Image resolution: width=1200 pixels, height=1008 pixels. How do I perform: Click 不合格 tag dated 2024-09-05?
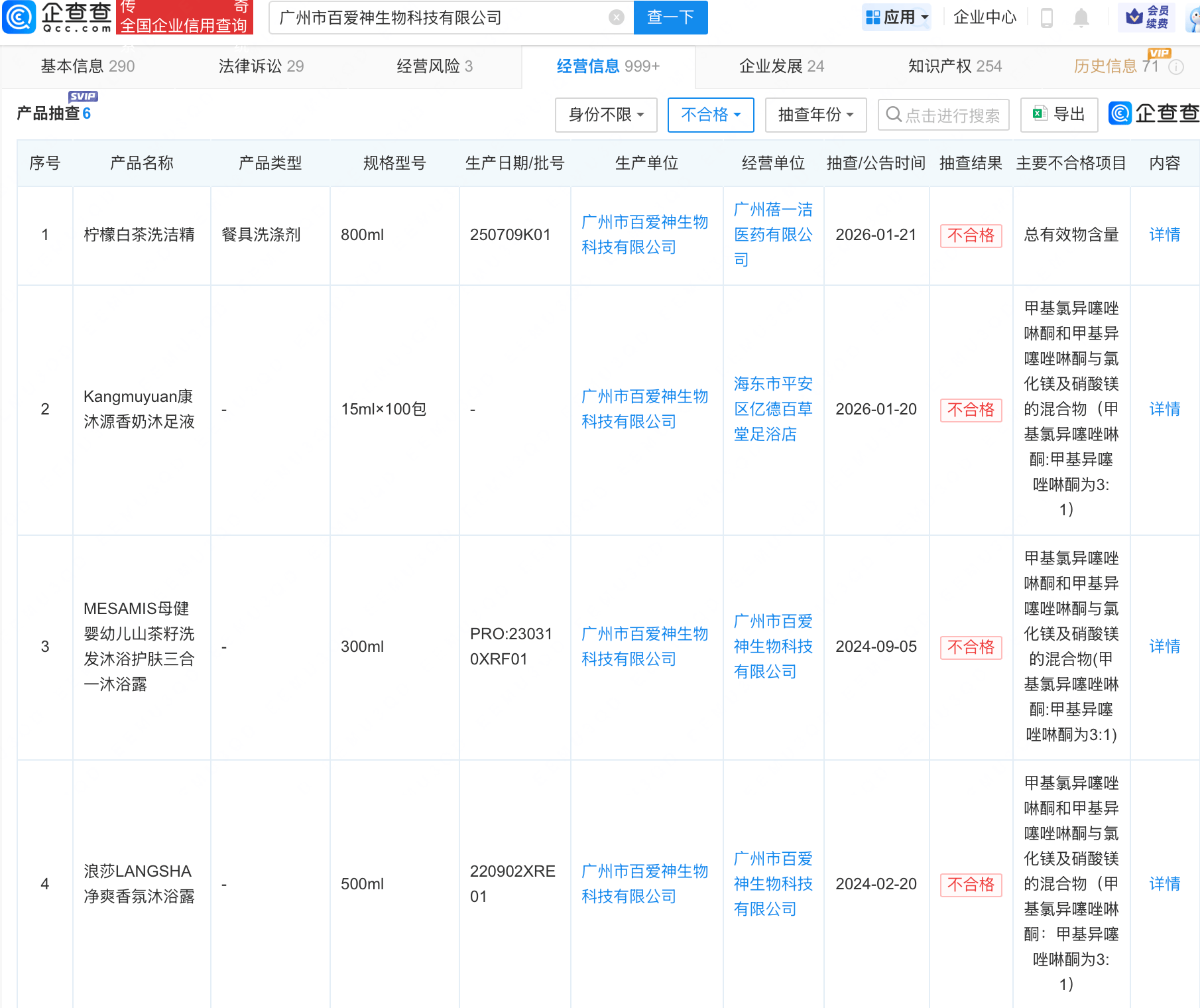pos(971,647)
